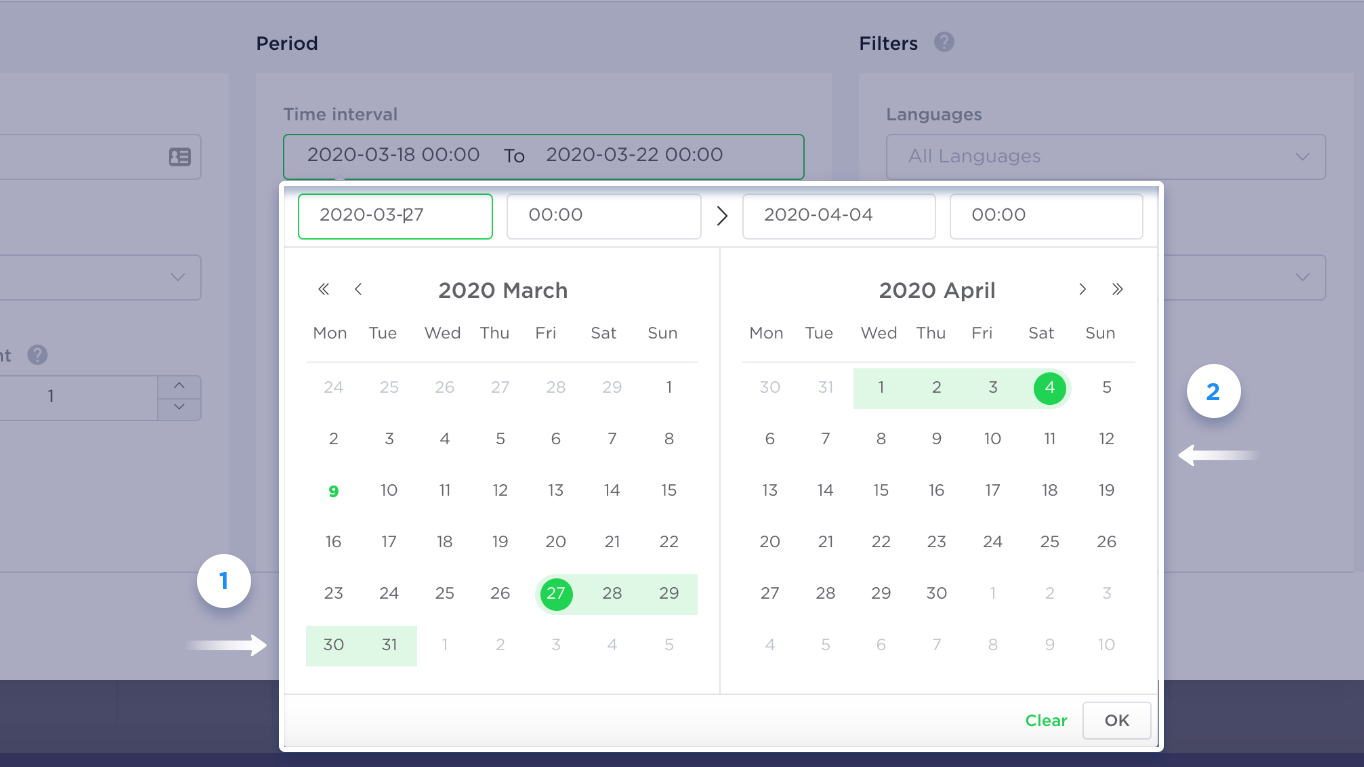Image resolution: width=1364 pixels, height=767 pixels.
Task: Click the Time interval range field
Action: coord(543,156)
